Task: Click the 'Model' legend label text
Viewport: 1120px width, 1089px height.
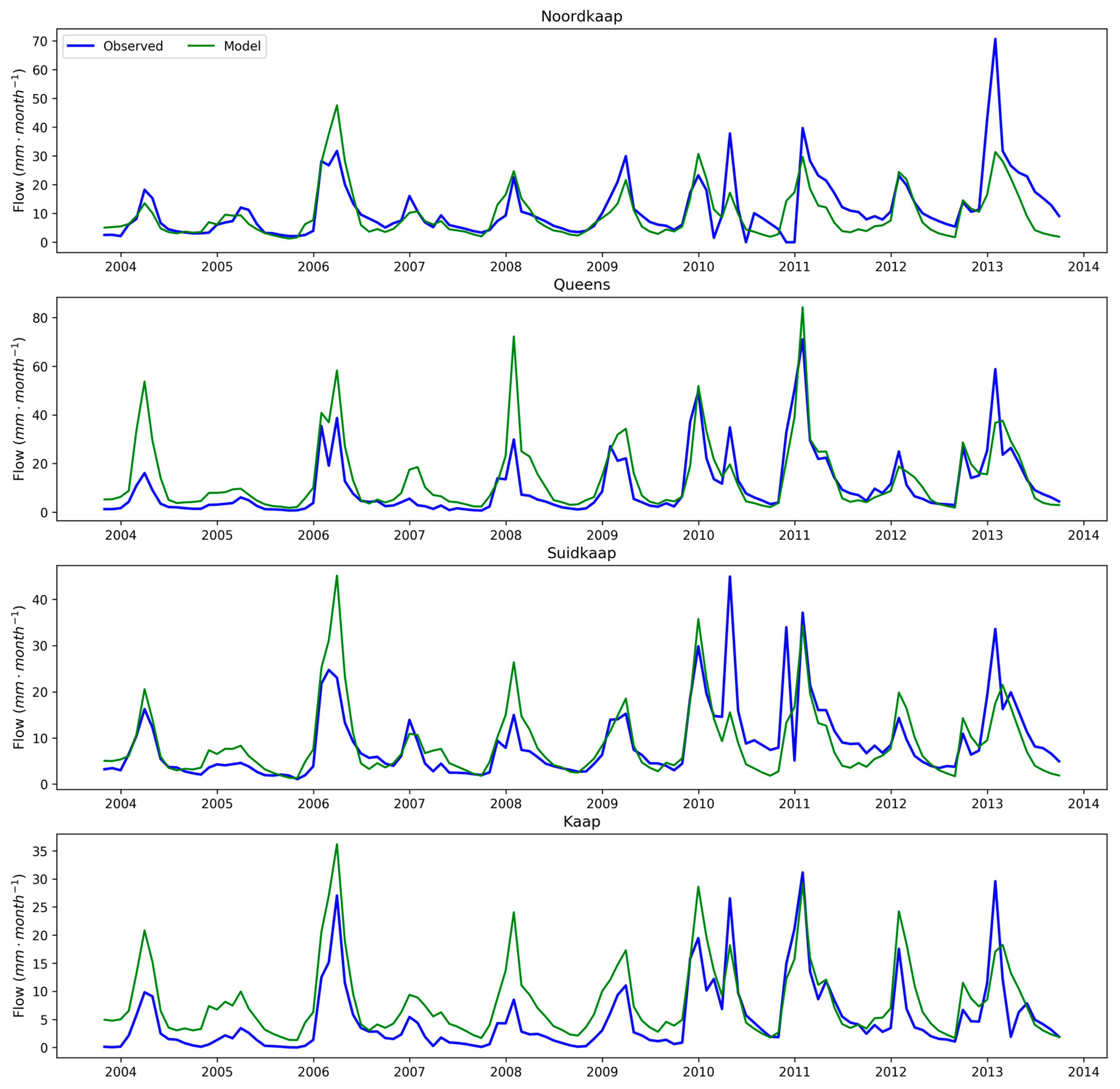Action: click(x=242, y=46)
